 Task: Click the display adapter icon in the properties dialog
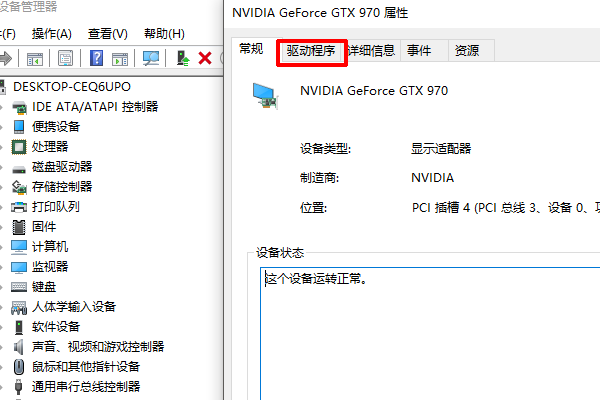coord(265,96)
